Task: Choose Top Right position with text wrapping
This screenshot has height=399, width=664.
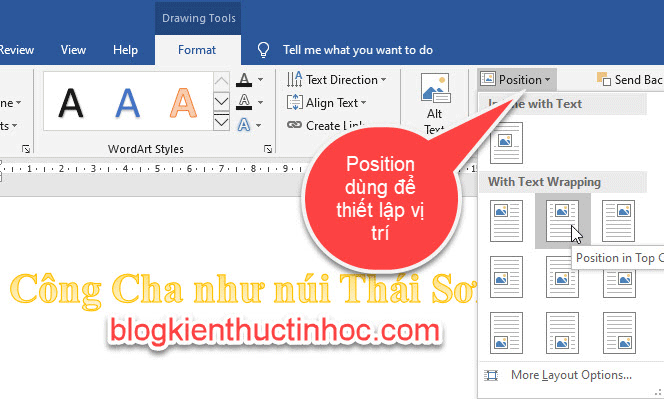Action: point(618,221)
